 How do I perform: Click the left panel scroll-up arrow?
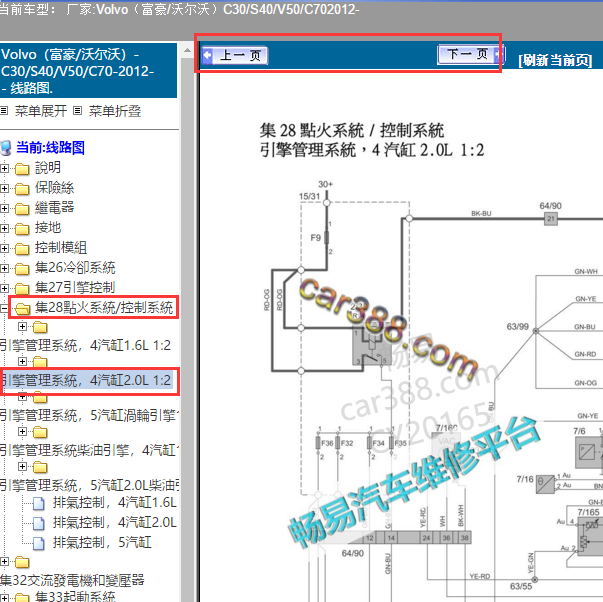[x=187, y=50]
